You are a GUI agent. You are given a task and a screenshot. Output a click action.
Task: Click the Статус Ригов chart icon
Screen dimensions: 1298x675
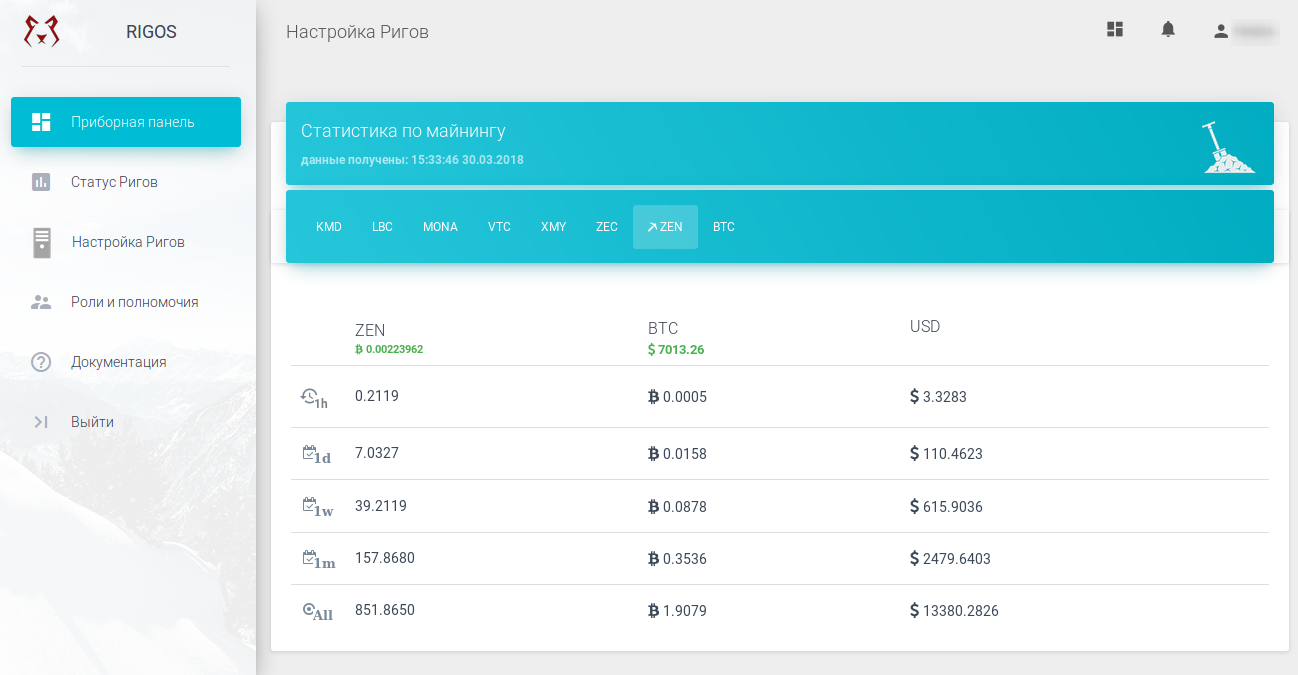(x=41, y=182)
